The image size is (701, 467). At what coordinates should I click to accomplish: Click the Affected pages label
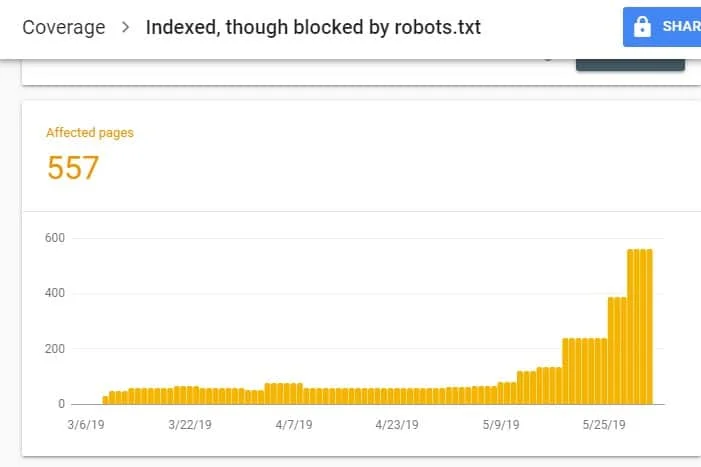click(x=90, y=132)
